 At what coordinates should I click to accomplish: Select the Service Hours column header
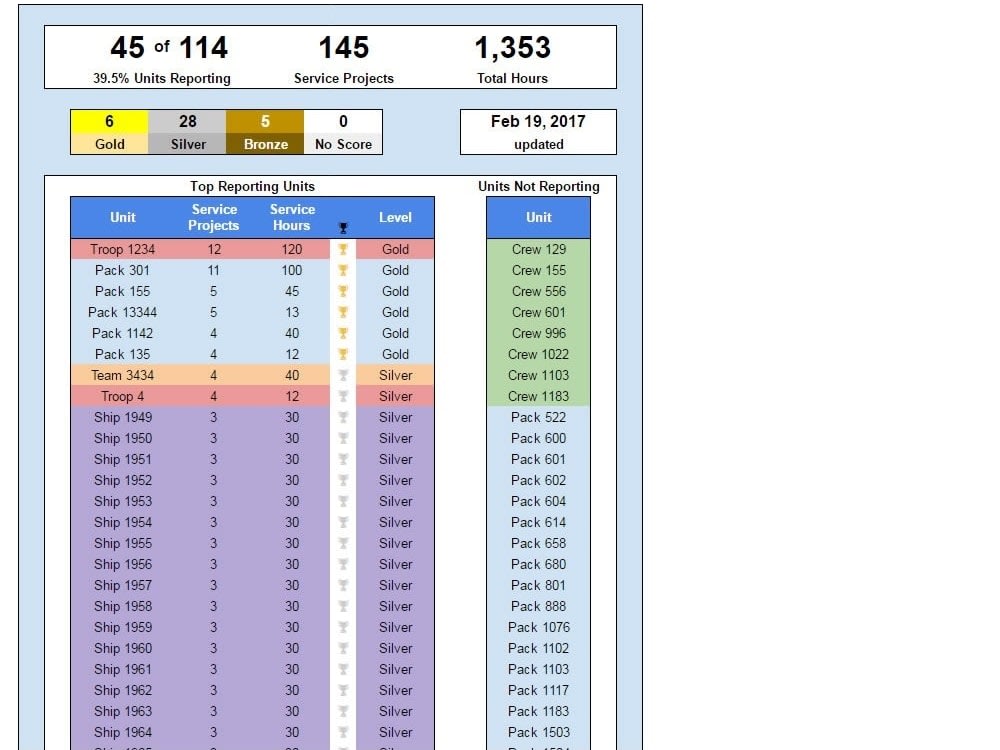(x=292, y=217)
